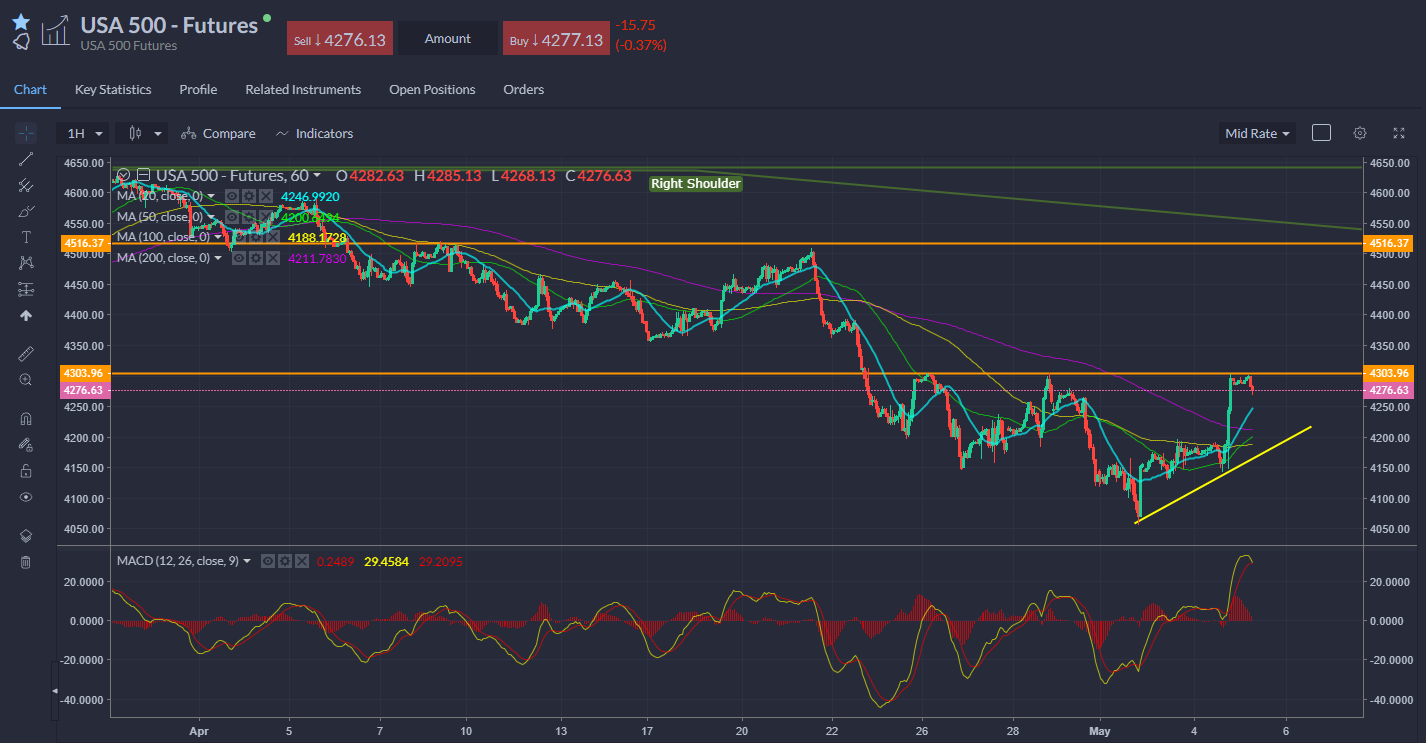Select the trend line drawing tool
This screenshot has height=743, width=1426.
pyautogui.click(x=26, y=159)
